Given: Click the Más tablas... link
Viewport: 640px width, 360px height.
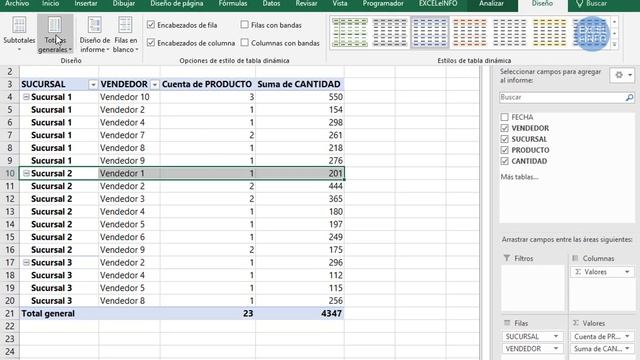Looking at the screenshot, I should pyautogui.click(x=519, y=177).
